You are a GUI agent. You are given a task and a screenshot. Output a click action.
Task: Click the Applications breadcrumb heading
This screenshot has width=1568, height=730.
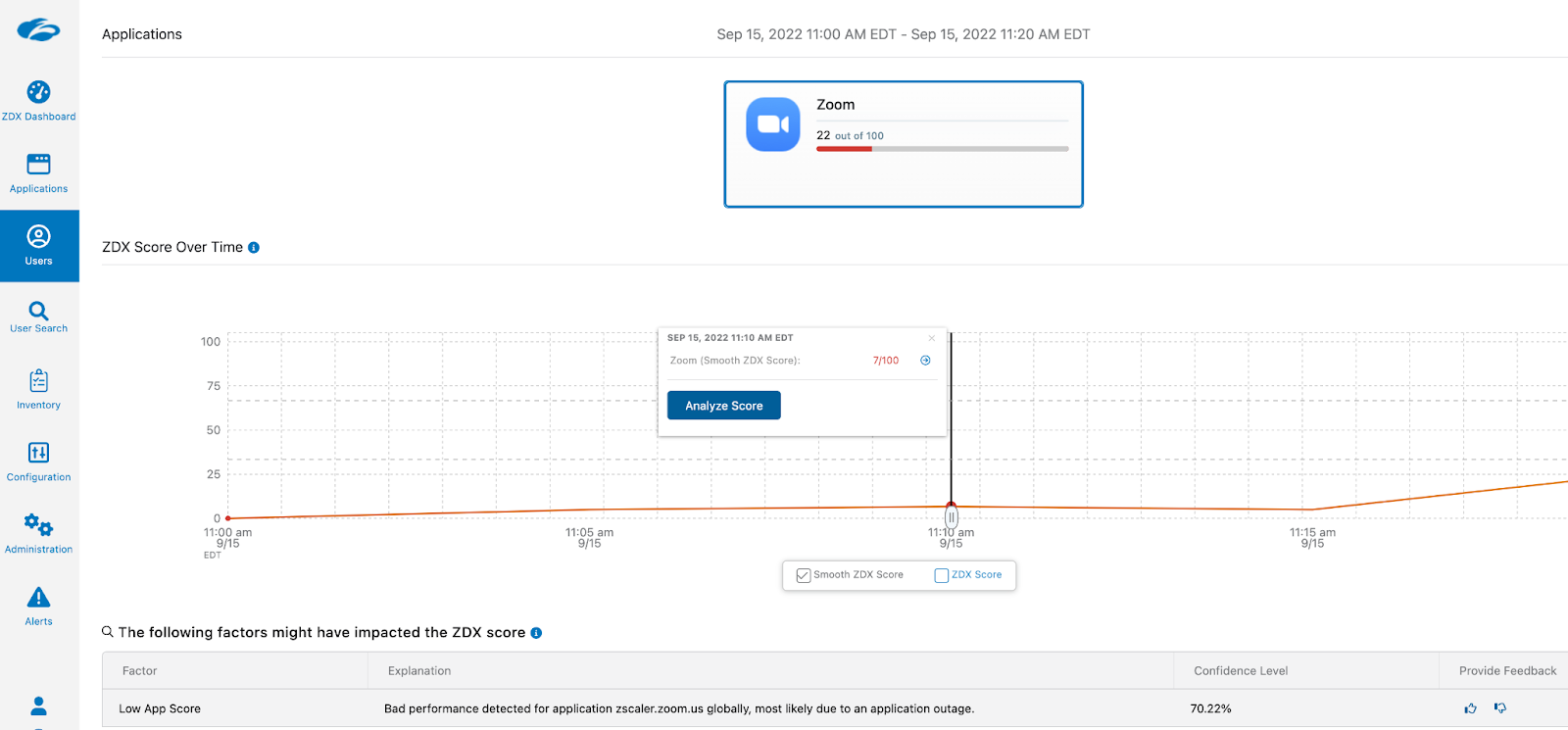coord(142,34)
